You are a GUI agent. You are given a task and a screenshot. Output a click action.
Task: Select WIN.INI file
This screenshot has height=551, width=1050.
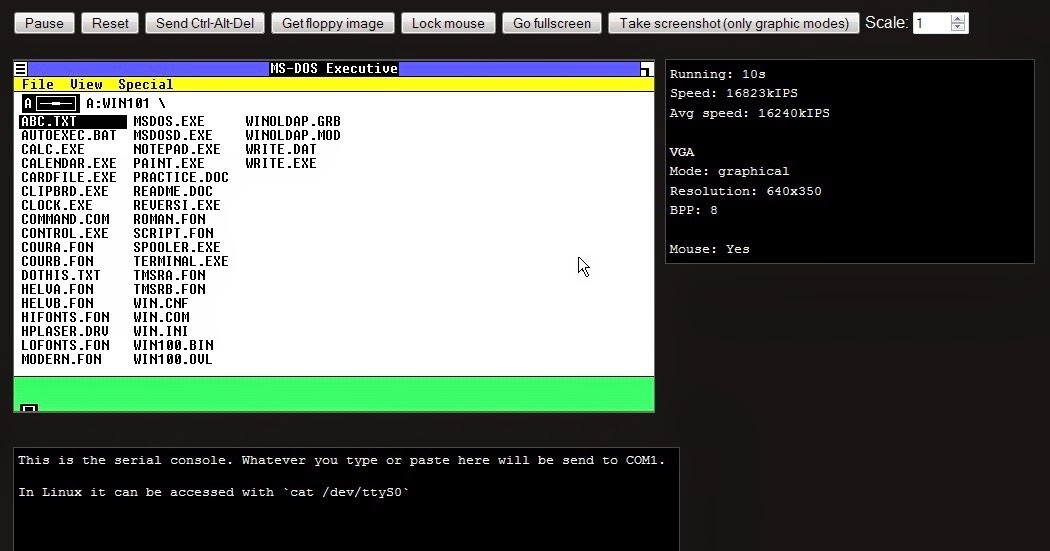tap(161, 332)
